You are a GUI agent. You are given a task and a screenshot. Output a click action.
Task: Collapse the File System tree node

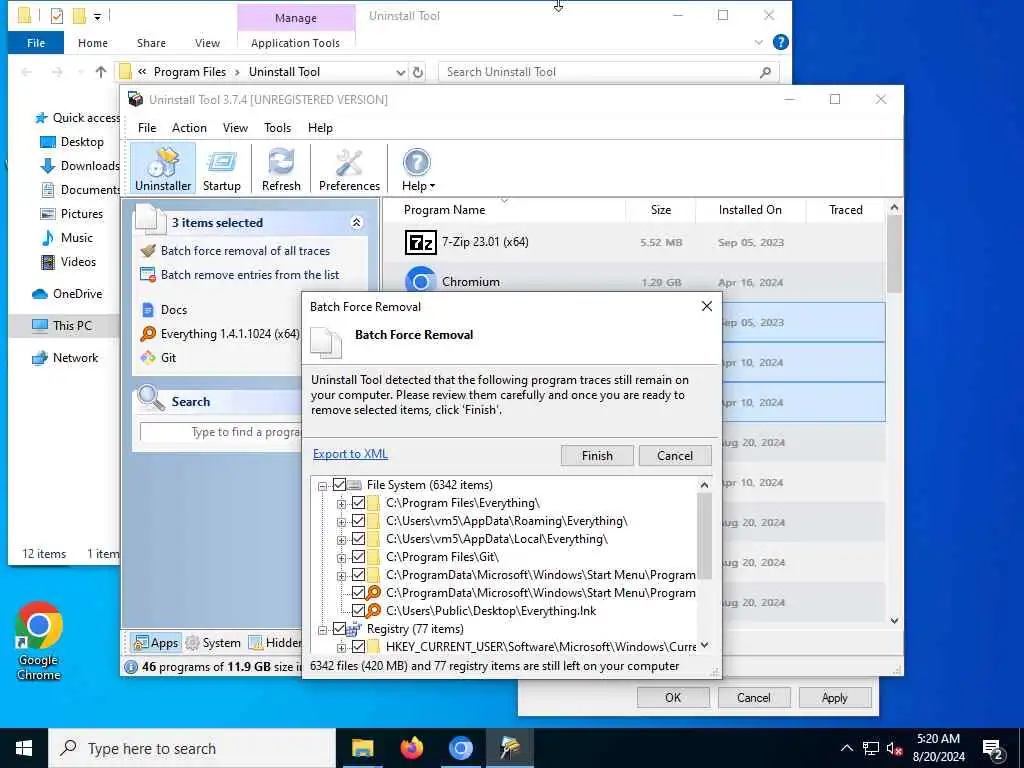click(322, 486)
